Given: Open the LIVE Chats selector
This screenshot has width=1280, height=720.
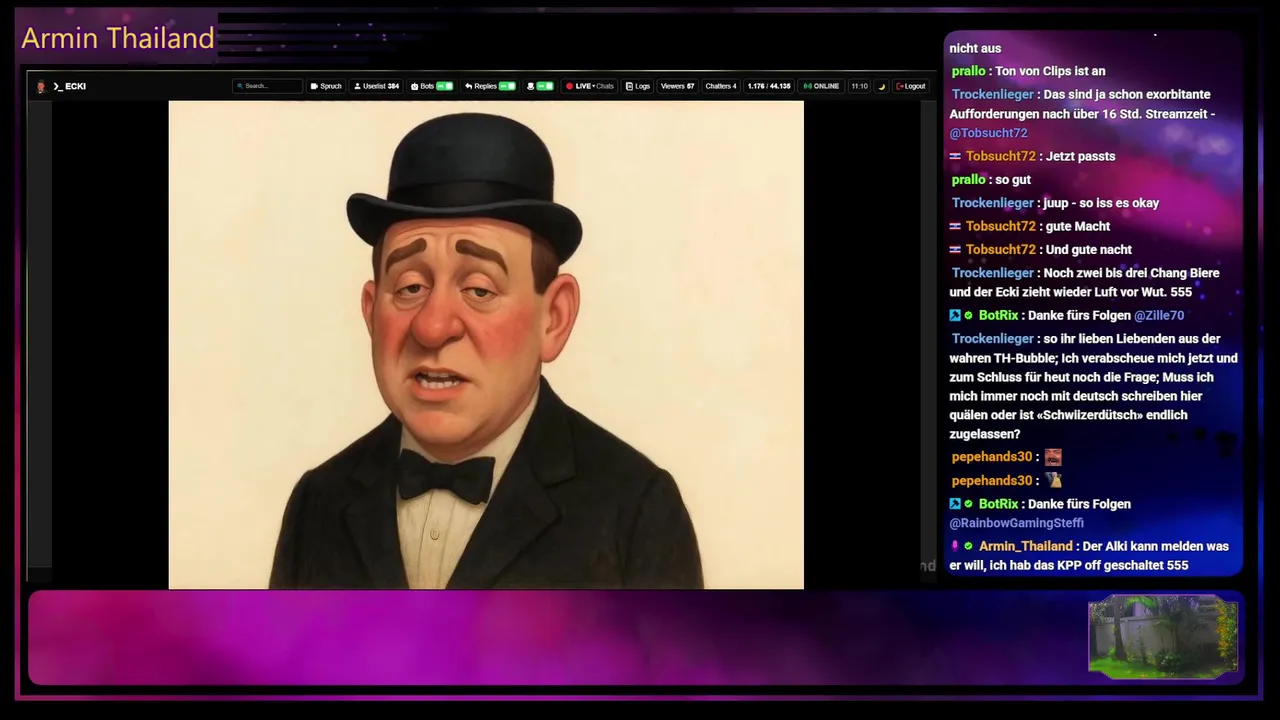Looking at the screenshot, I should pyautogui.click(x=590, y=86).
